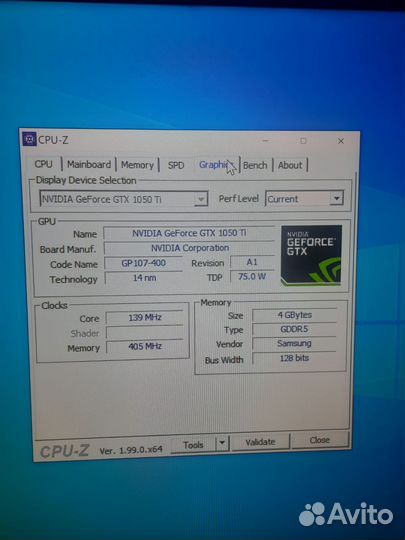Open the Bench tab

255,165
